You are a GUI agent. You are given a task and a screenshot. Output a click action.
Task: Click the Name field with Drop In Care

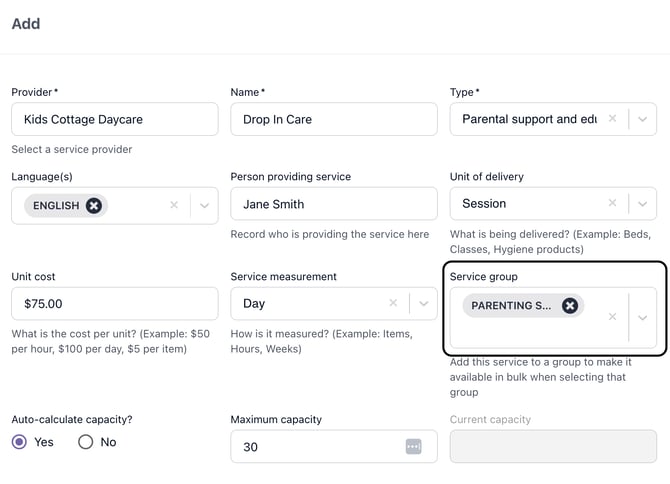pyautogui.click(x=333, y=119)
